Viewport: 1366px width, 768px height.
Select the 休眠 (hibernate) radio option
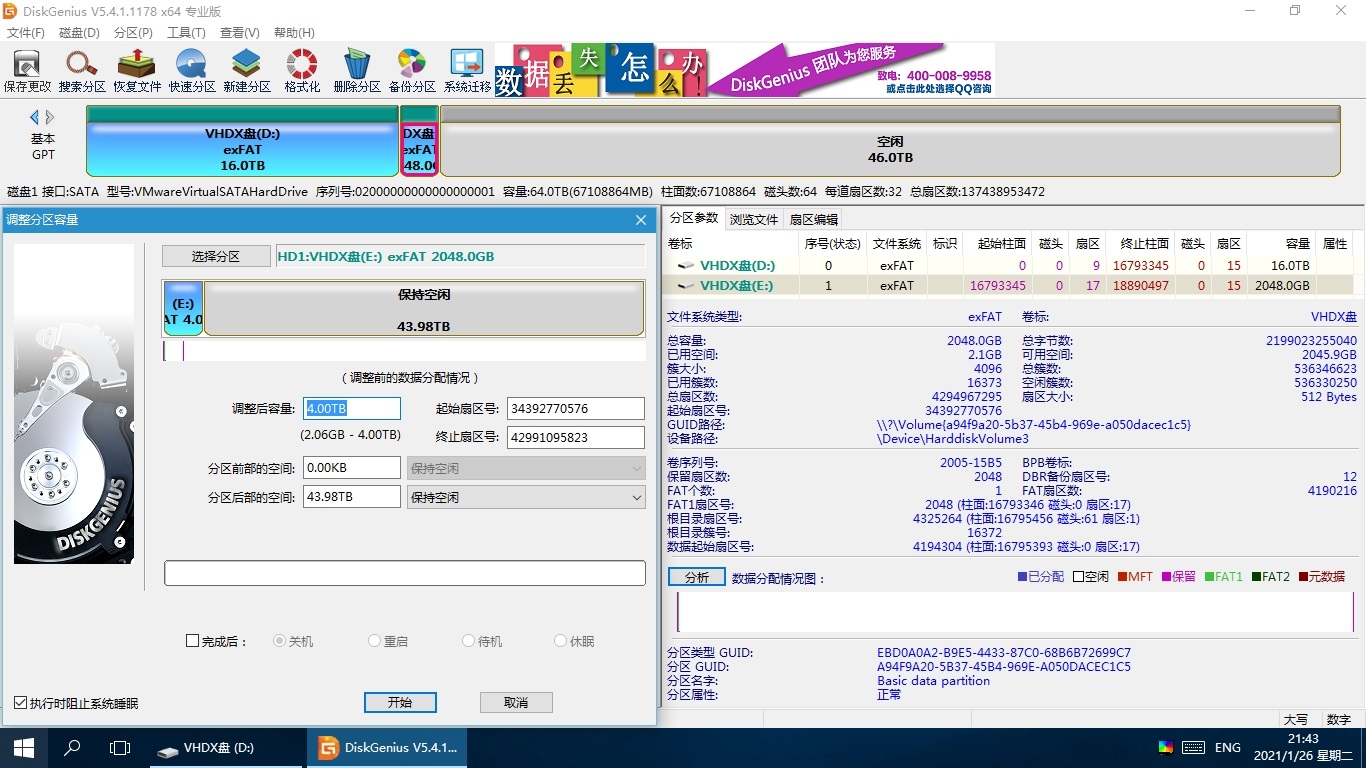pyautogui.click(x=561, y=641)
